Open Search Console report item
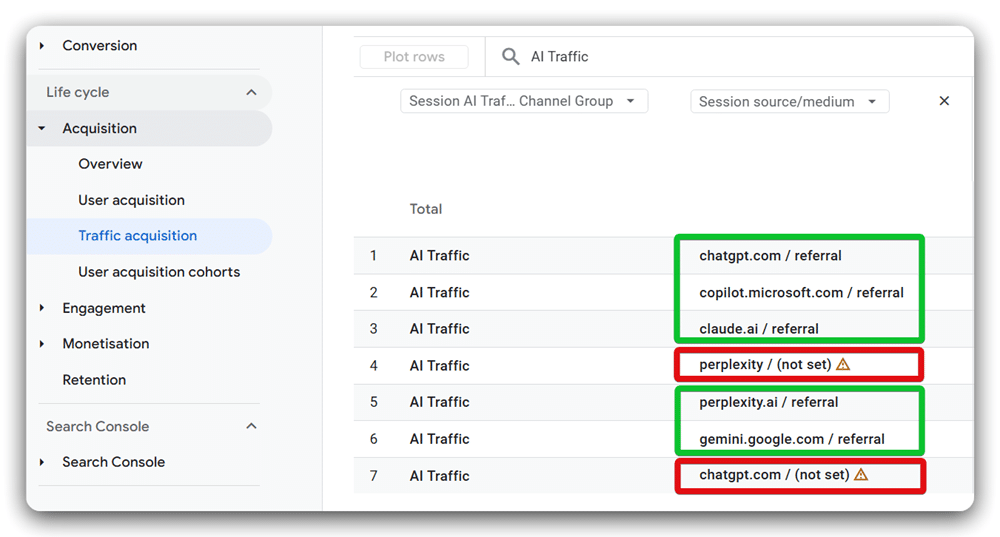1000x537 pixels. point(114,462)
